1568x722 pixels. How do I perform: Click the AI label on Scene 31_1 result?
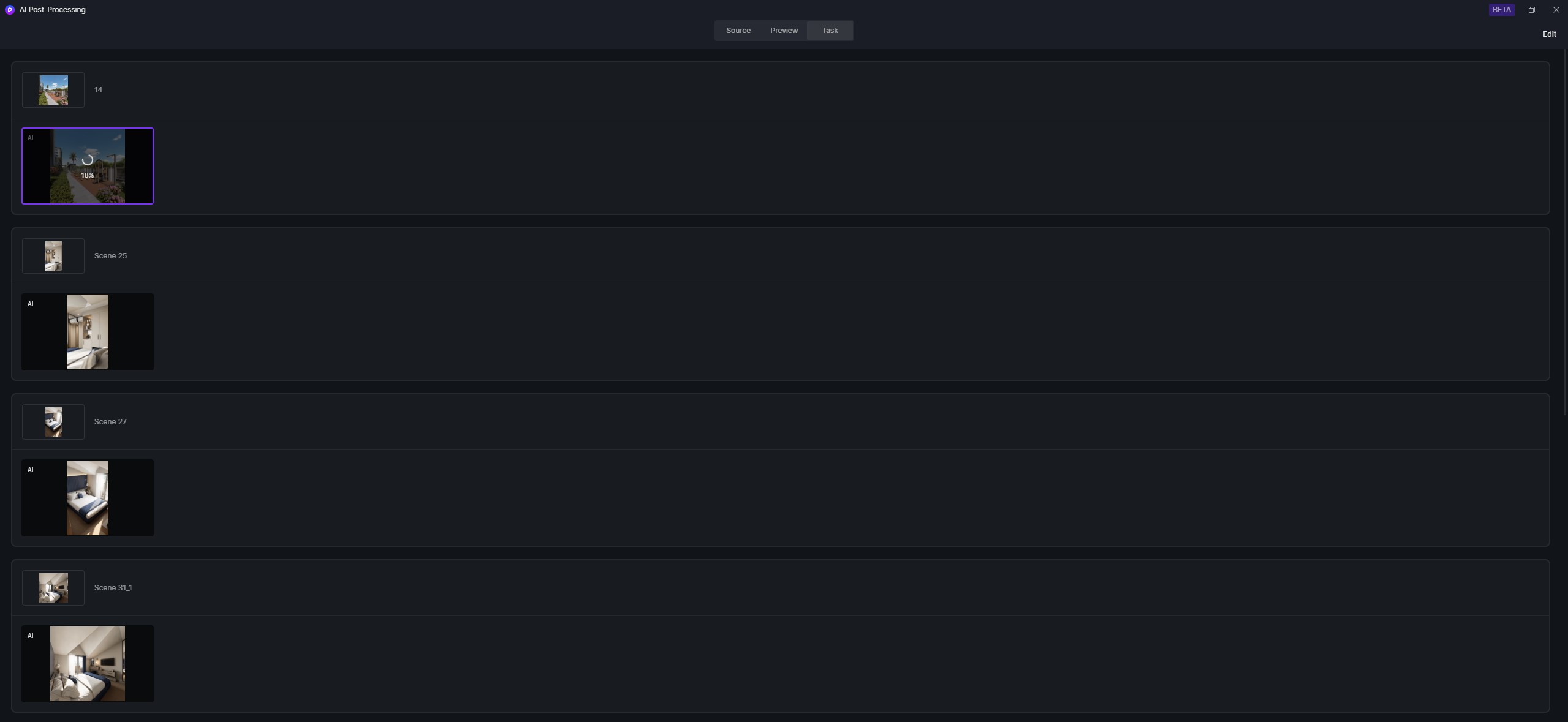30,636
